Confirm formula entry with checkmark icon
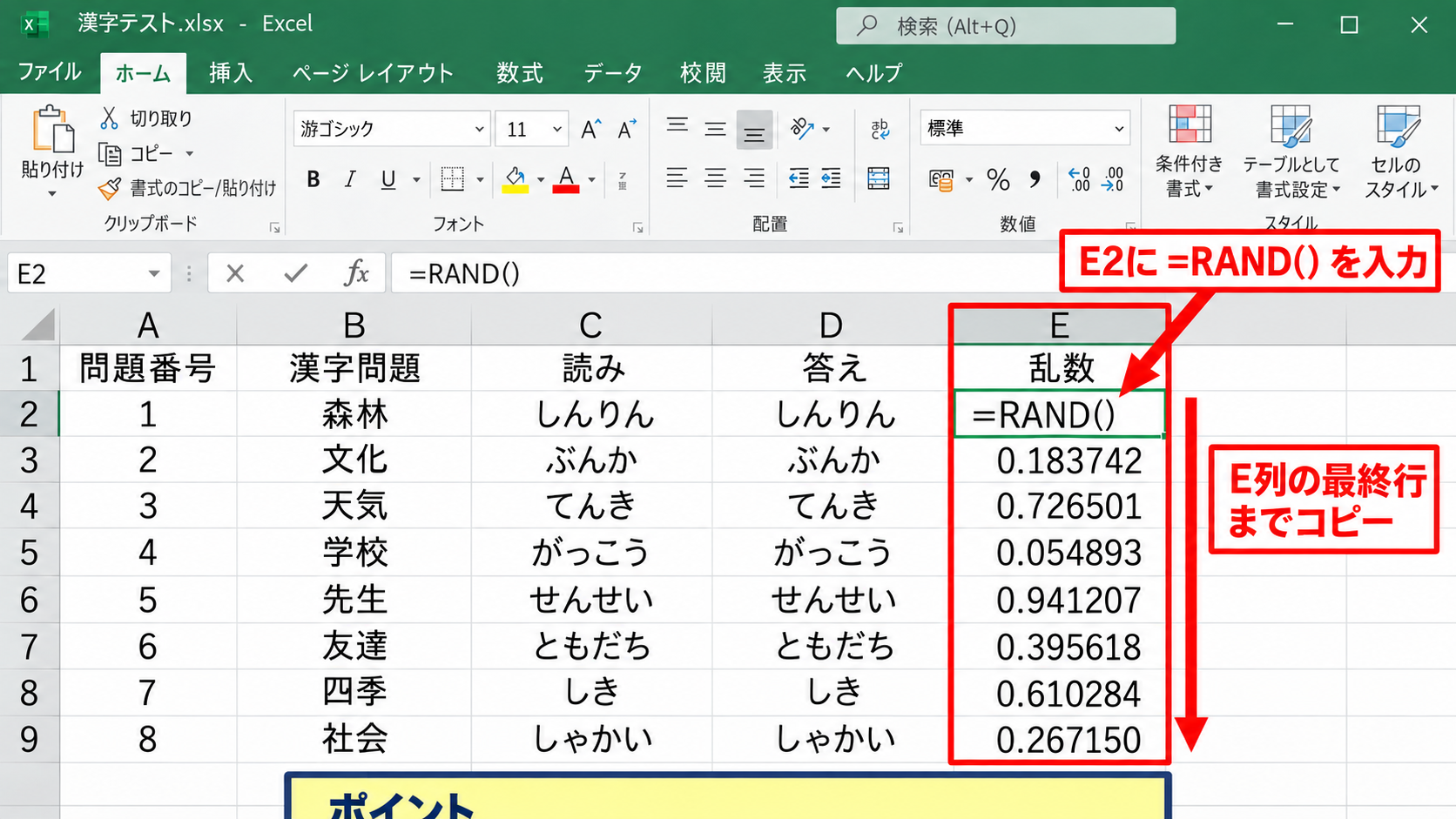The image size is (1456, 819). coord(296,274)
